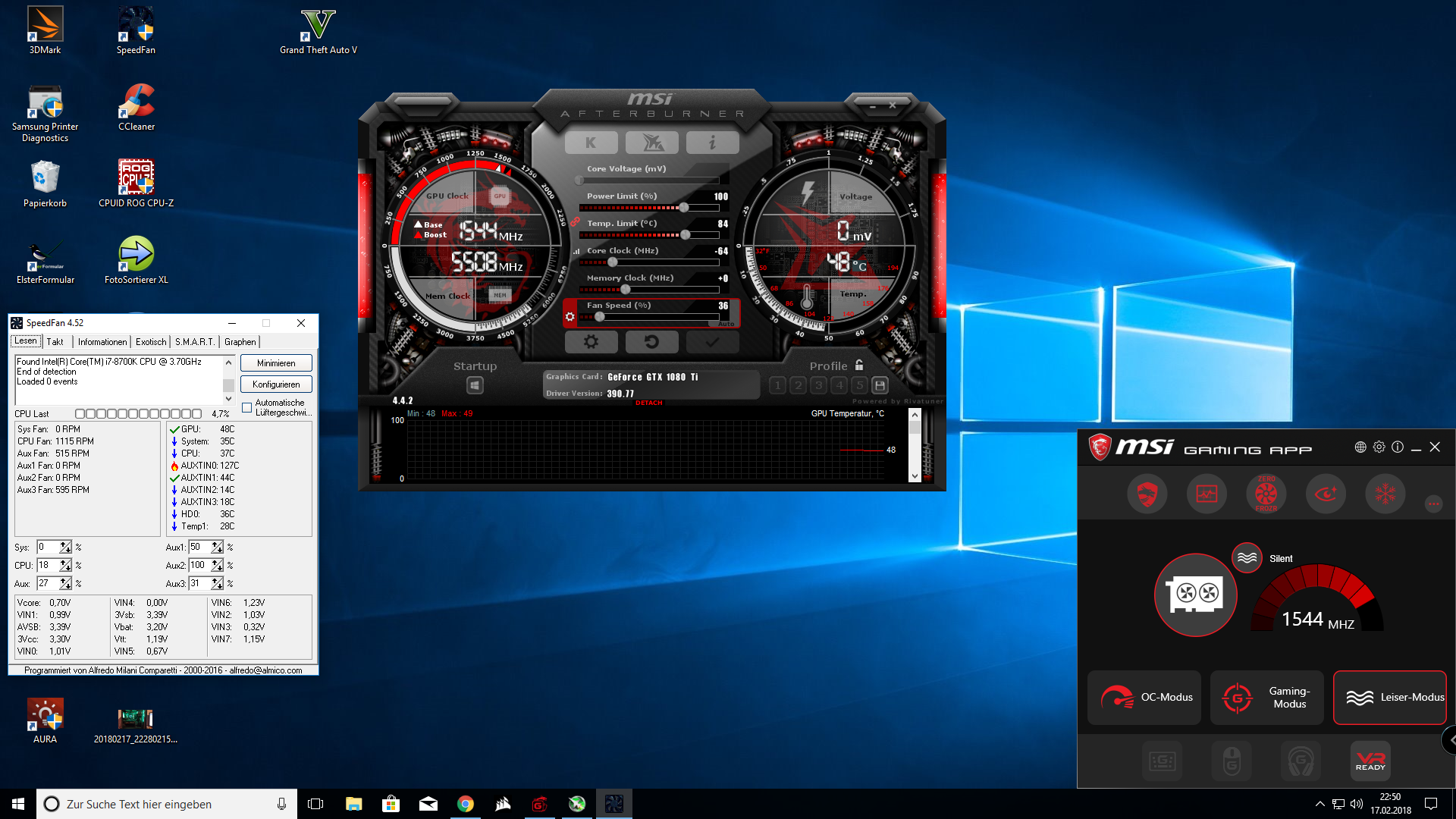
Task: Click the VR Ready icon
Action: pos(1370,761)
